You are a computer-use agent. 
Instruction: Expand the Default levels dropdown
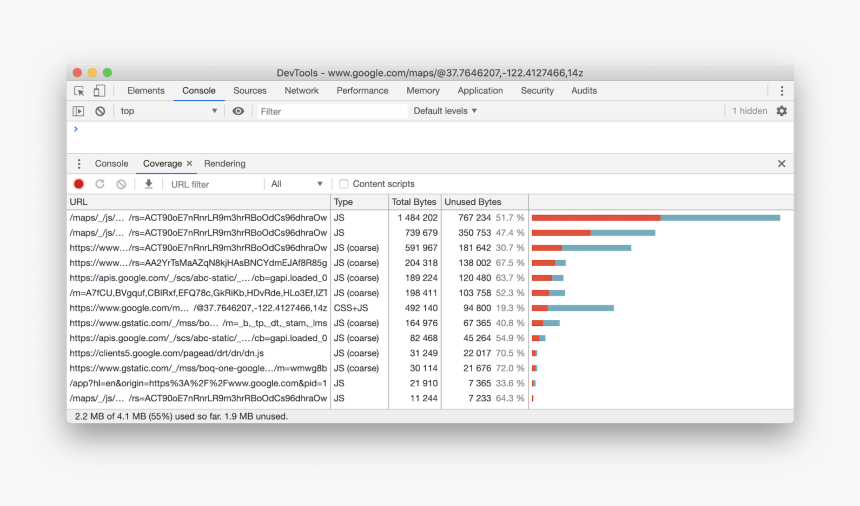[x=445, y=111]
